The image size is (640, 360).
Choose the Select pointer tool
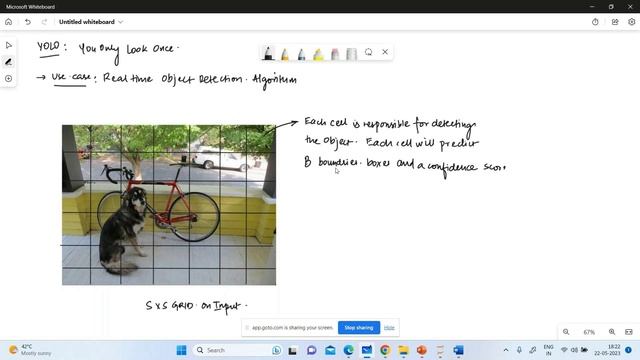9,45
